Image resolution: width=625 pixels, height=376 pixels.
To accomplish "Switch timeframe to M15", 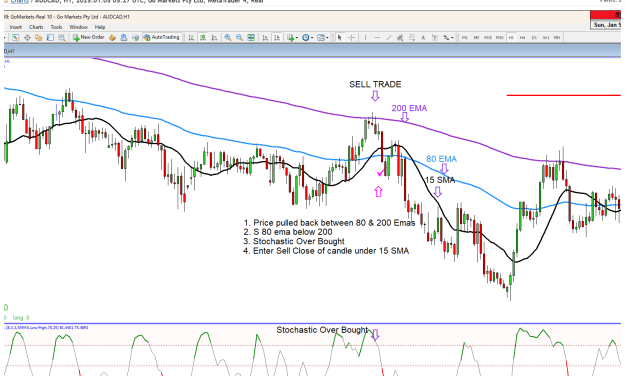I will pyautogui.click(x=488, y=37).
